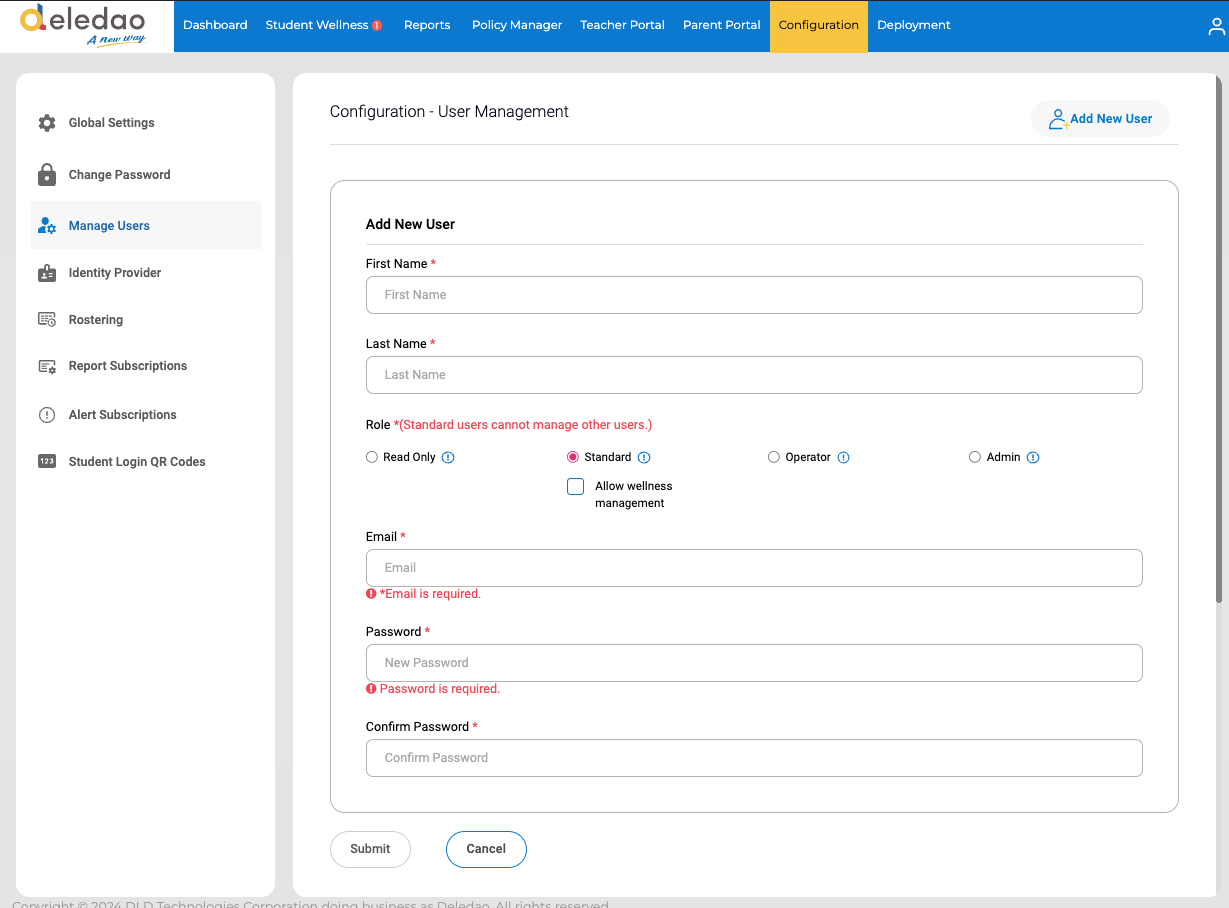1229x908 pixels.
Task: Focus the Last Name field
Action: click(x=754, y=375)
